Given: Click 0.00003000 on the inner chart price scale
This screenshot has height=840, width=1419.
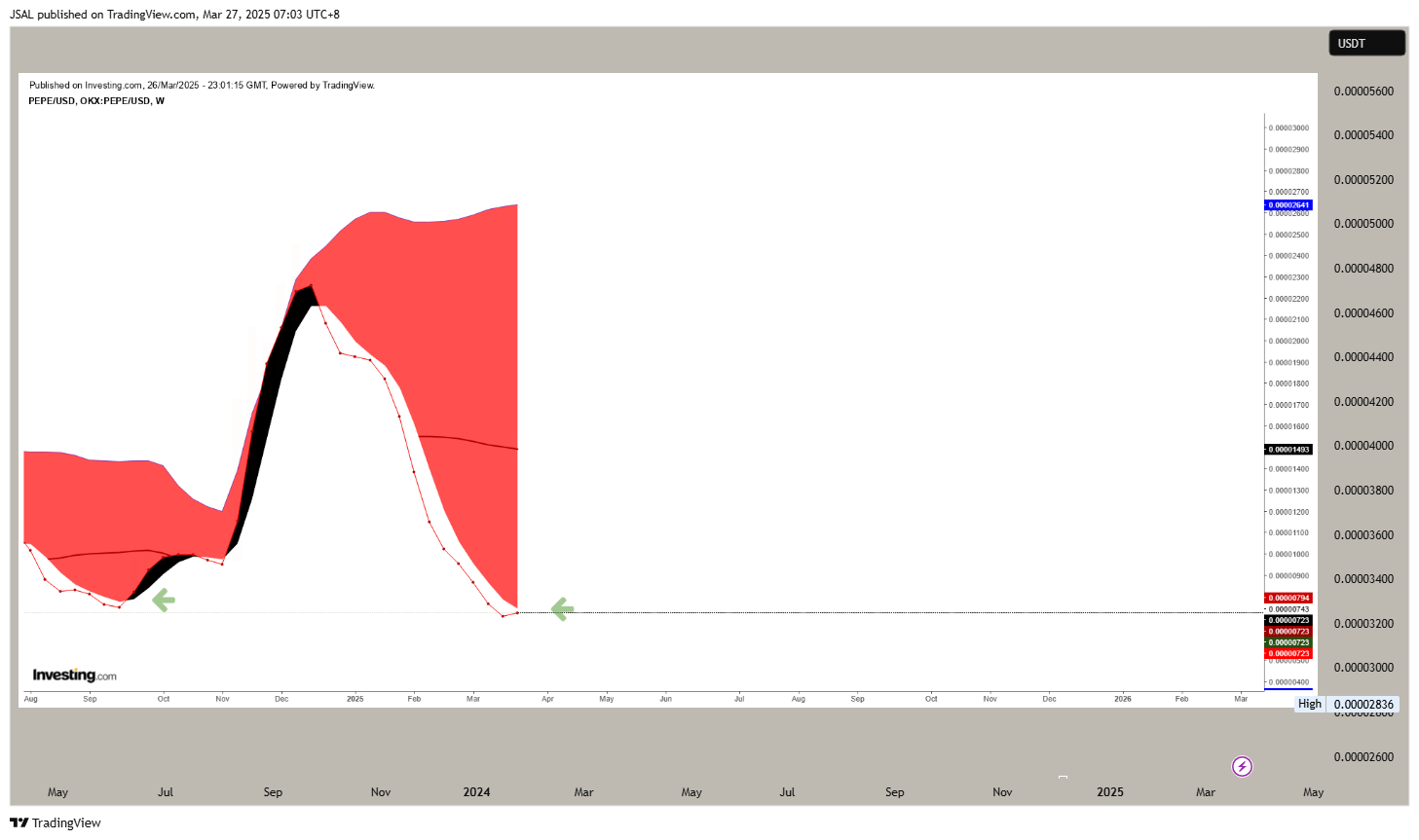Looking at the screenshot, I should pos(1290,128).
